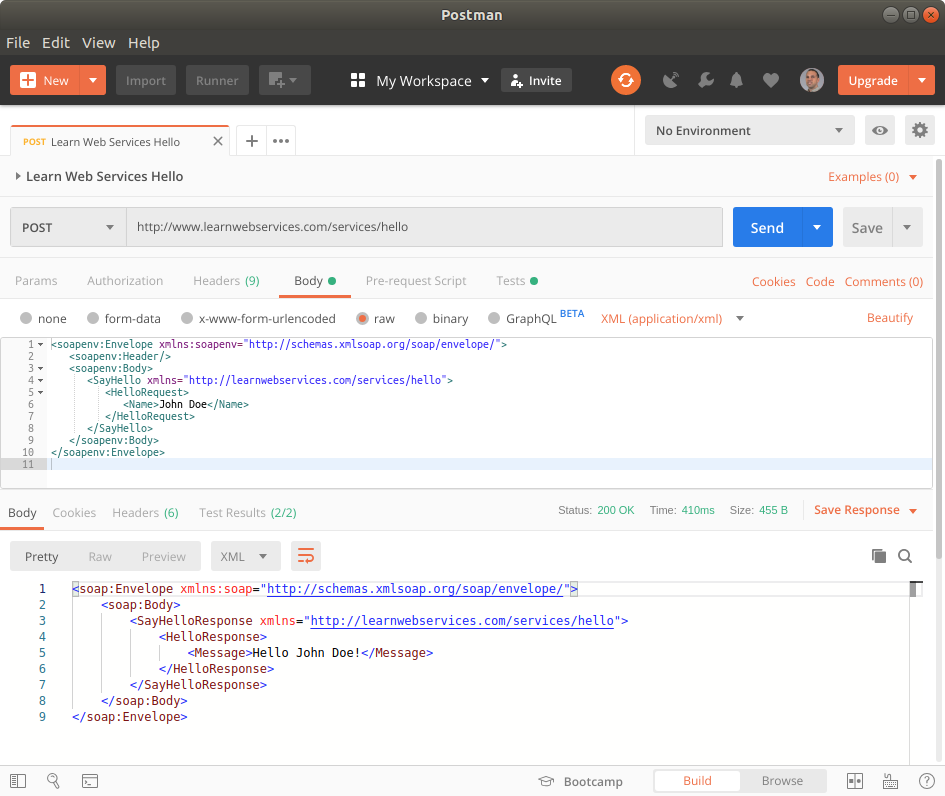Image resolution: width=945 pixels, height=796 pixels.
Task: Click the Import button
Action: click(146, 80)
